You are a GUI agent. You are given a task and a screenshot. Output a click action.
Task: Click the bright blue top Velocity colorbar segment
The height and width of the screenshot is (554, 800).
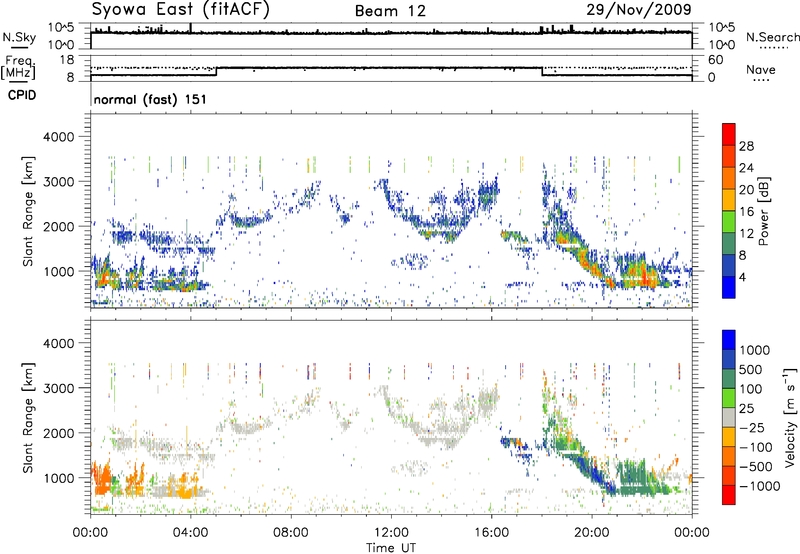(729, 340)
